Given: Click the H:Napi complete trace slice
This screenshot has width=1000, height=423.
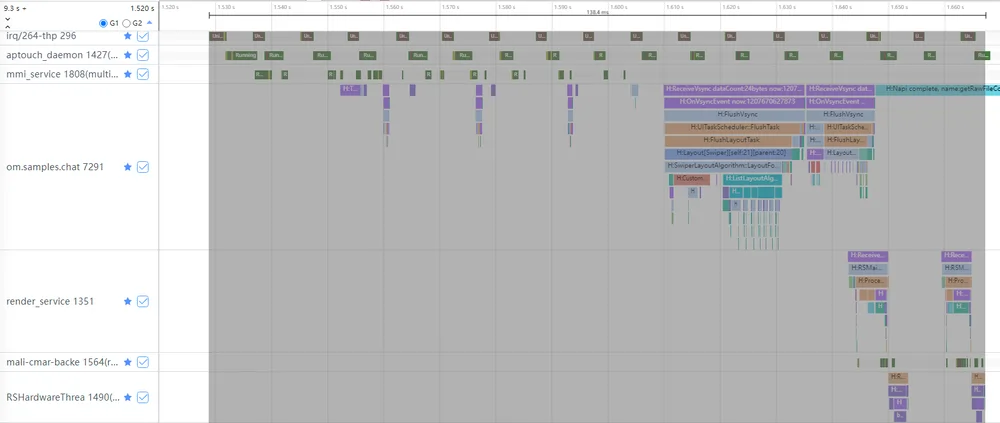Looking at the screenshot, I should (x=938, y=90).
